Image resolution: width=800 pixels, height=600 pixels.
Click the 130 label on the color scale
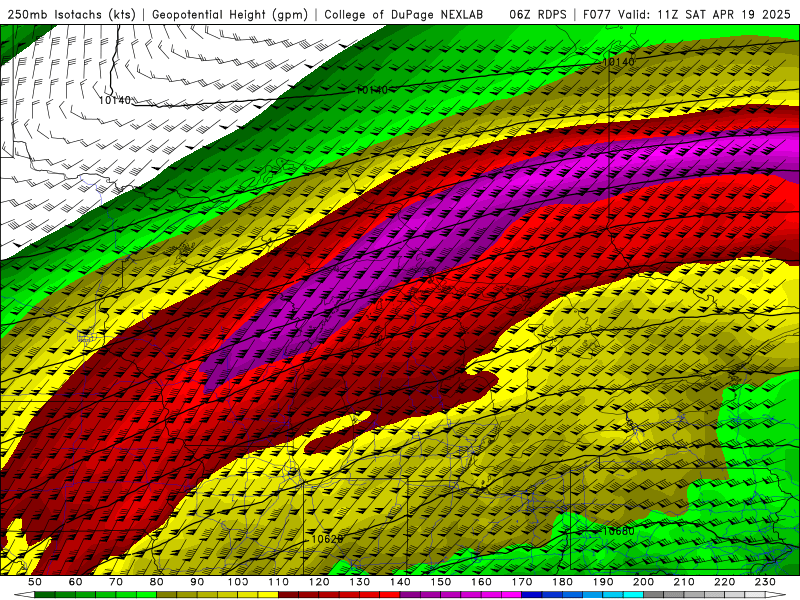[x=360, y=582]
